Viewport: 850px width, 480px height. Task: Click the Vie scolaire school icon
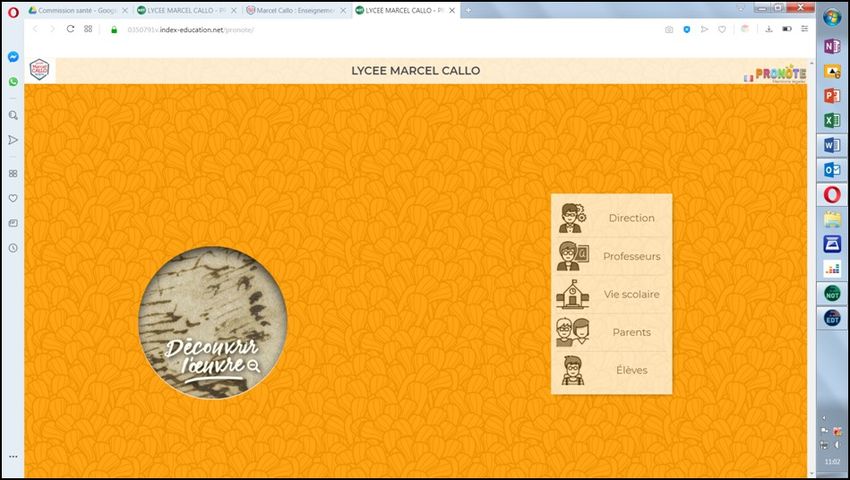point(572,294)
